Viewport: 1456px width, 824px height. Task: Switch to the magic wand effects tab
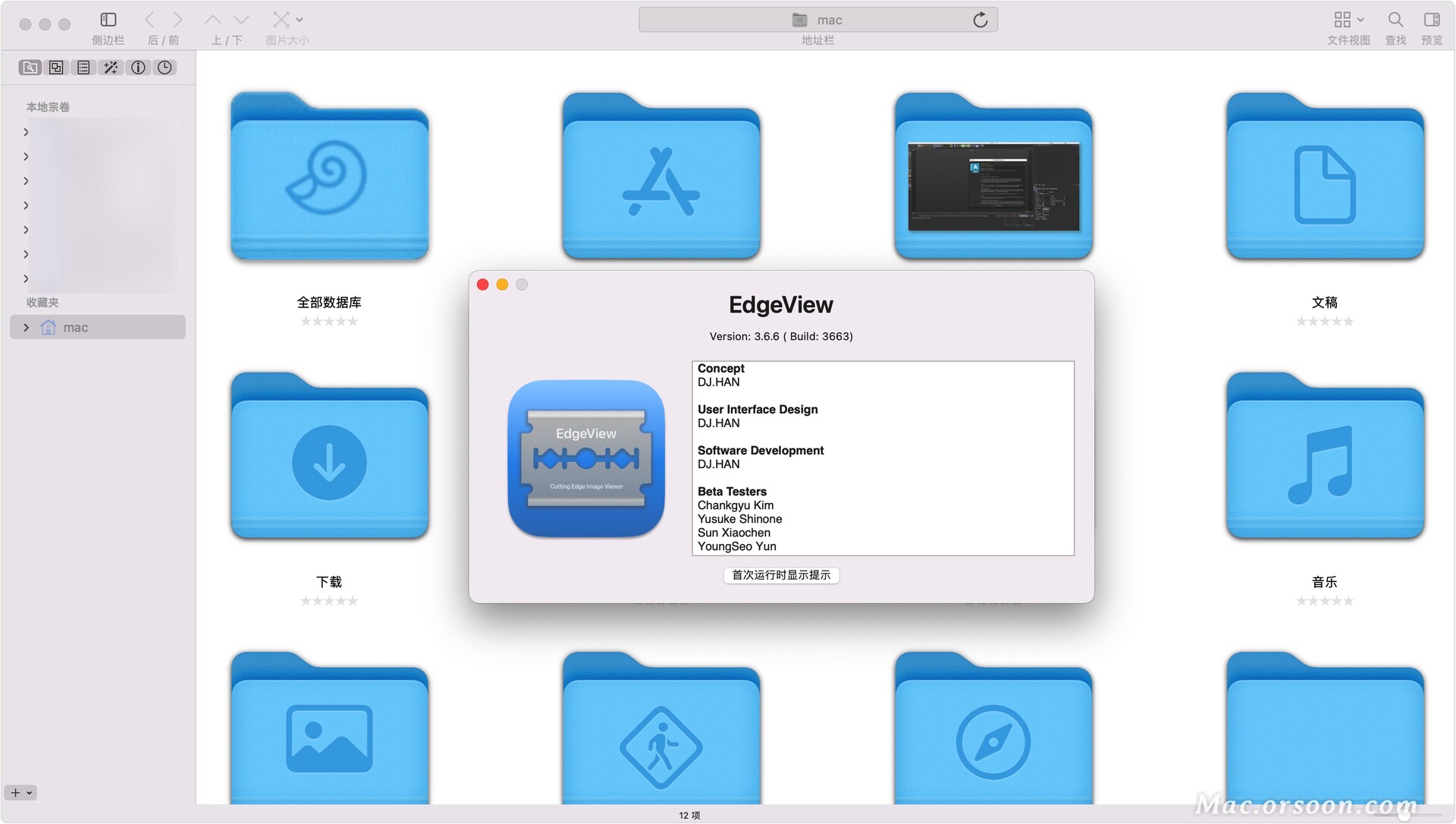point(111,68)
